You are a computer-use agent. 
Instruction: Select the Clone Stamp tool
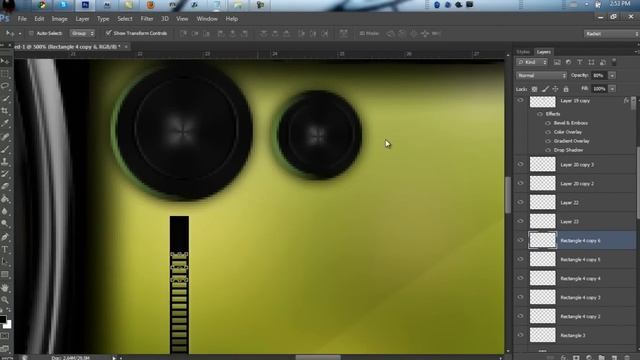(5, 162)
